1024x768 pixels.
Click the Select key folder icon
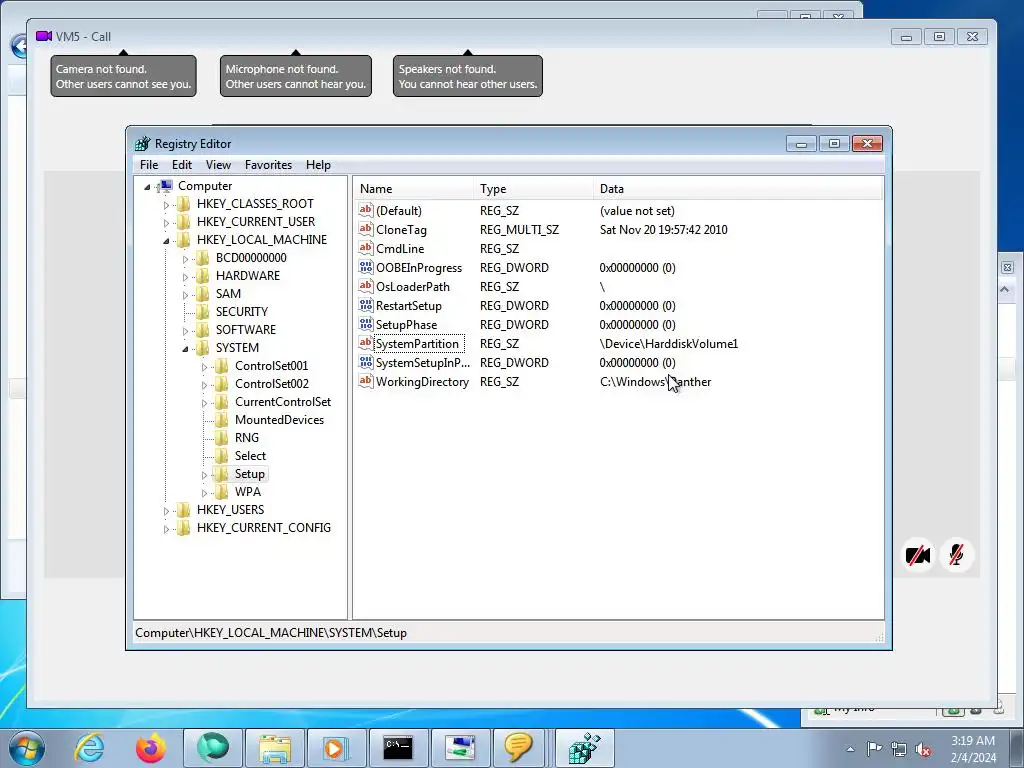[222, 455]
